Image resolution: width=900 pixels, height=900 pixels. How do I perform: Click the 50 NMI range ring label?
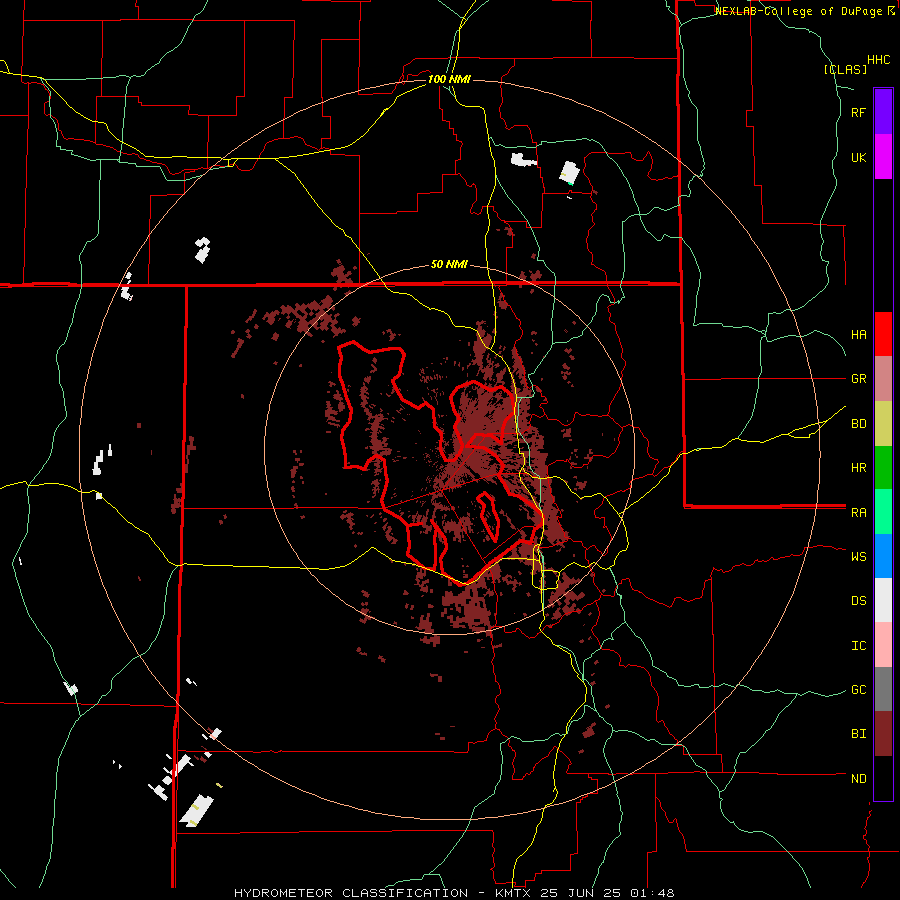pyautogui.click(x=449, y=265)
